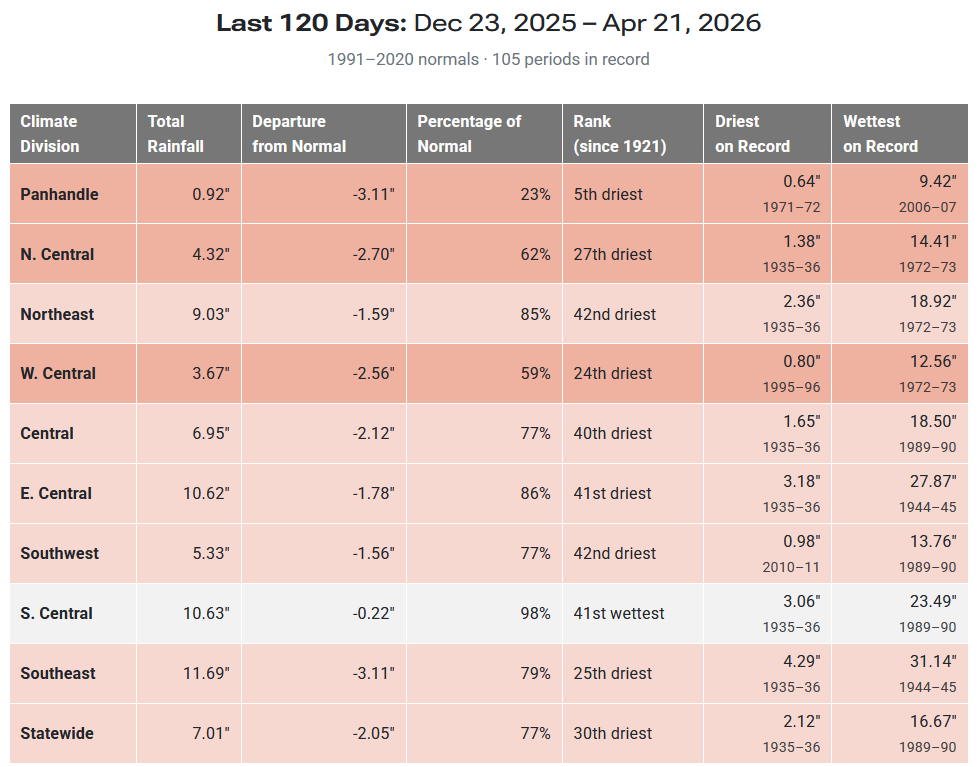Select the Southwest division cell

60,554
